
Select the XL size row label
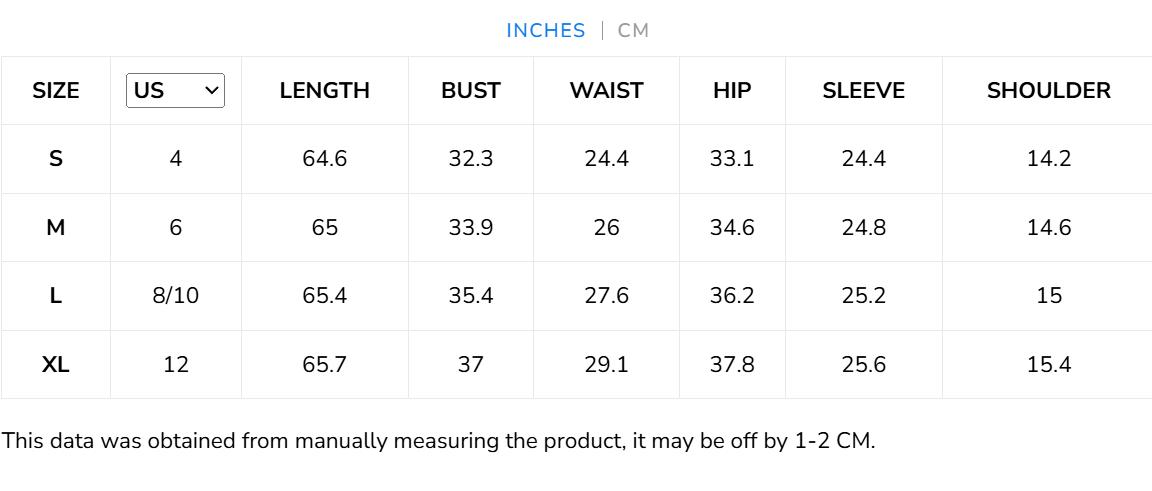[x=56, y=365]
